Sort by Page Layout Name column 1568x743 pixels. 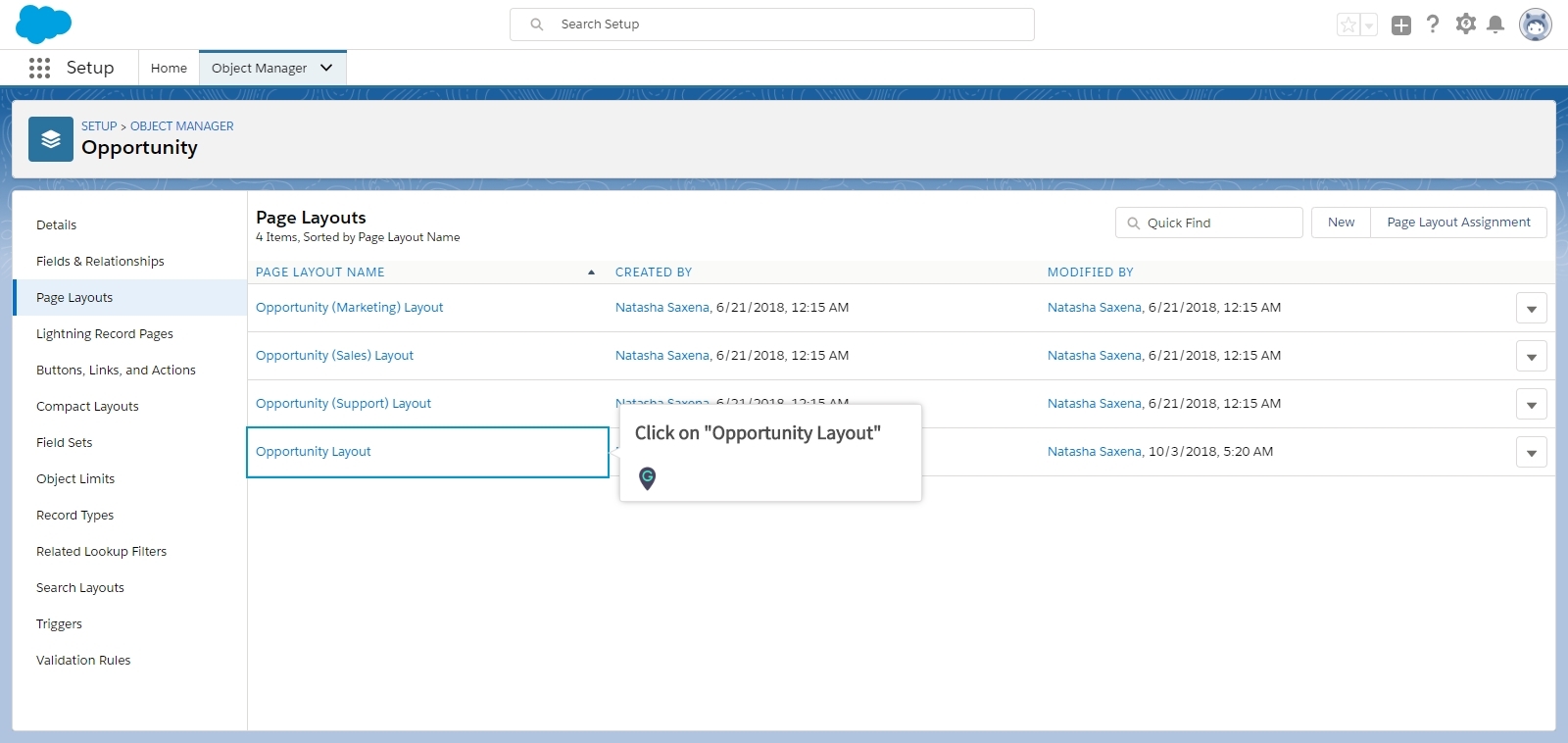tap(320, 272)
